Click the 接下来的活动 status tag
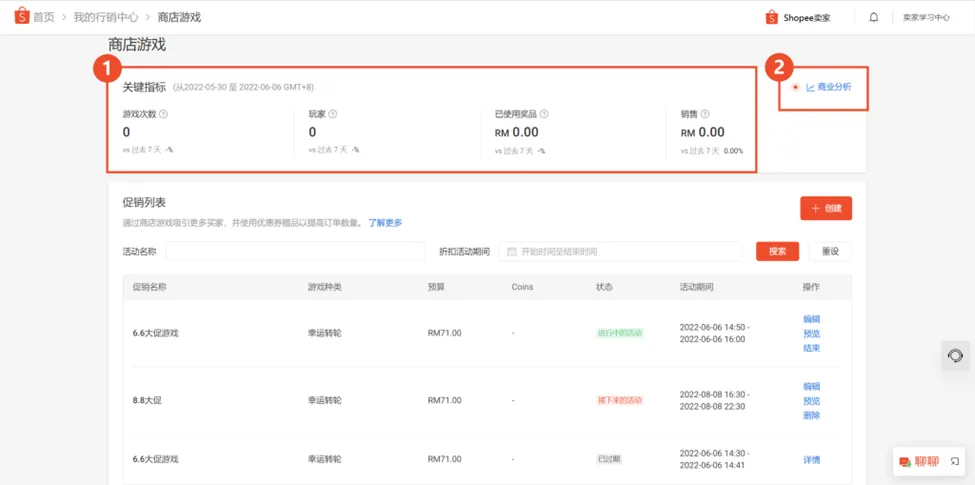 619,400
